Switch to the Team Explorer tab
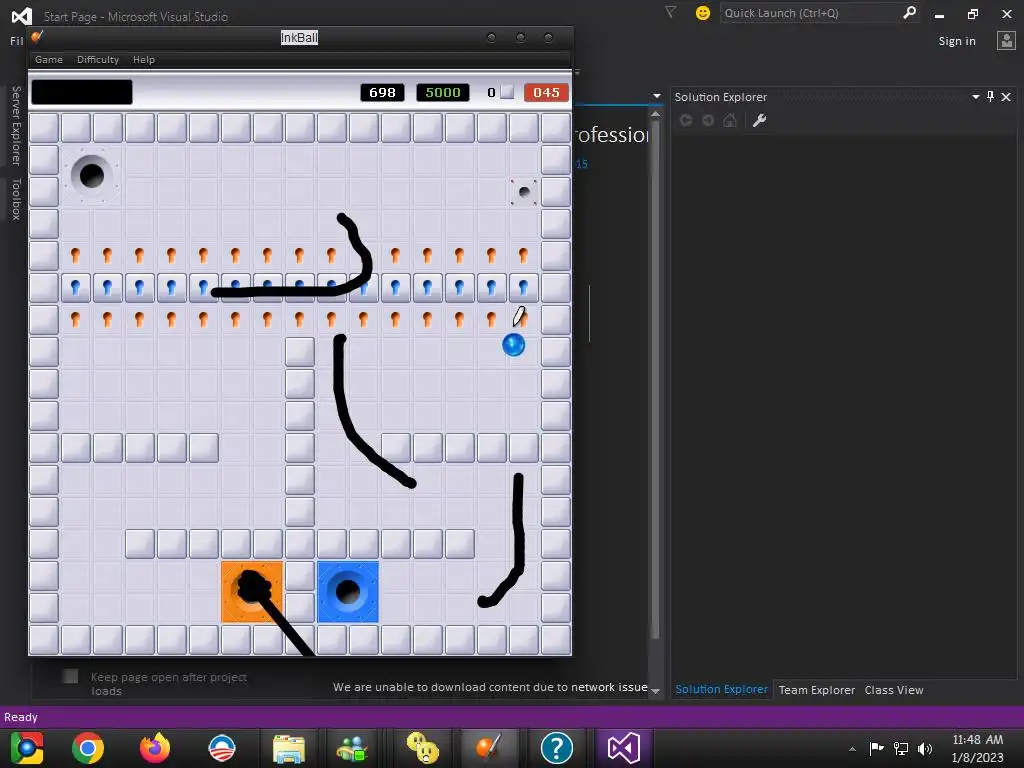Screen dimensions: 1024x768 click(816, 690)
